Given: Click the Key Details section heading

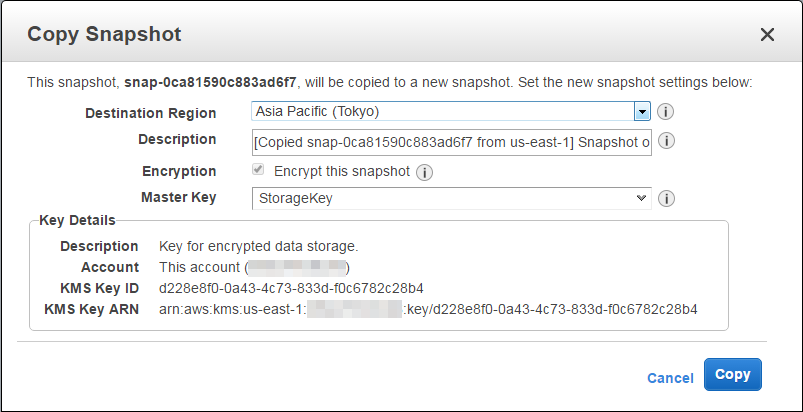Looking at the screenshot, I should coord(77,220).
